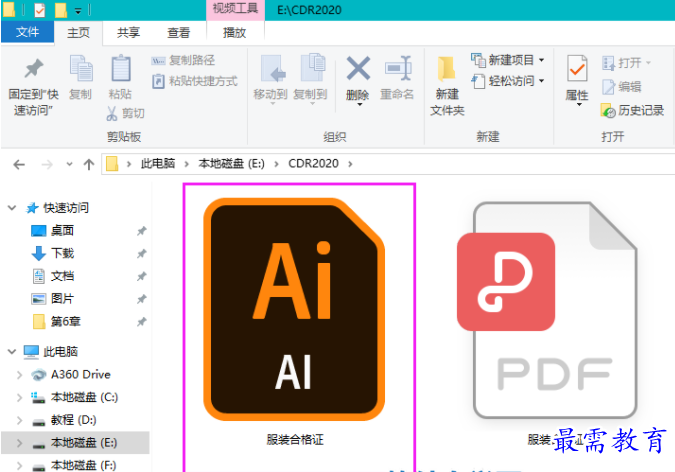Collapse the This PC (此电脑) tree node

tap(12, 352)
